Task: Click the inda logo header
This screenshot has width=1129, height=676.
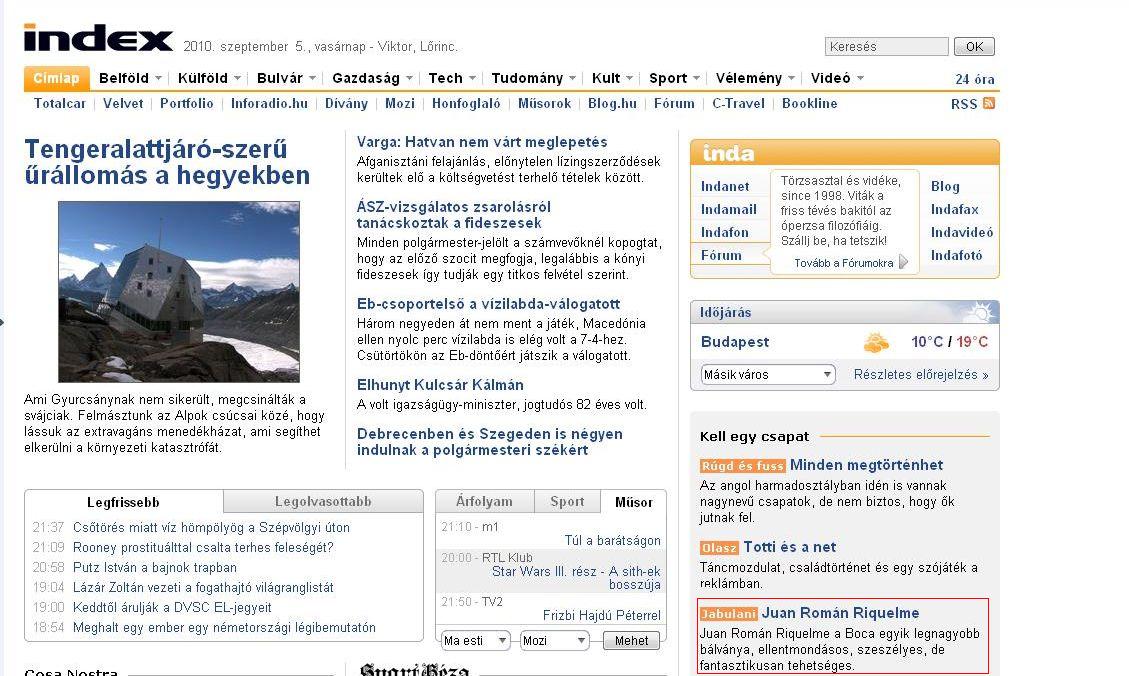Action: [x=728, y=153]
